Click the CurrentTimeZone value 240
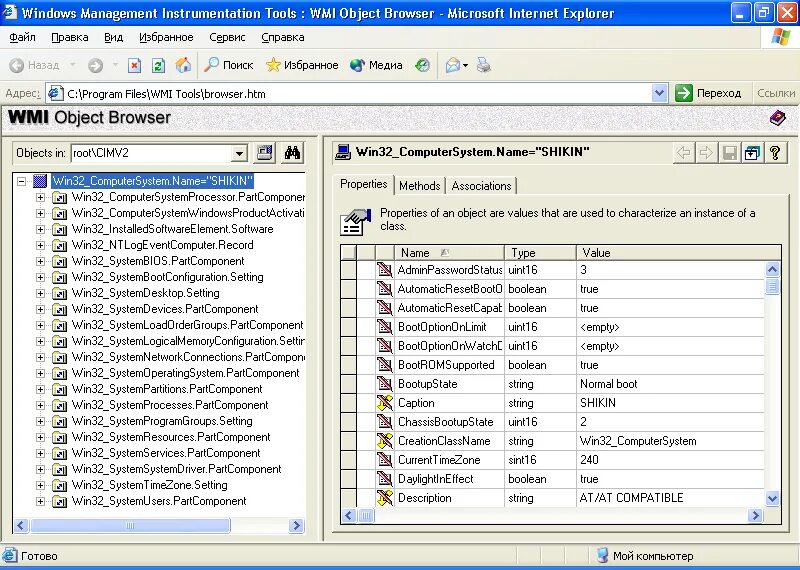Screen dimensions: 800x570 coord(589,460)
